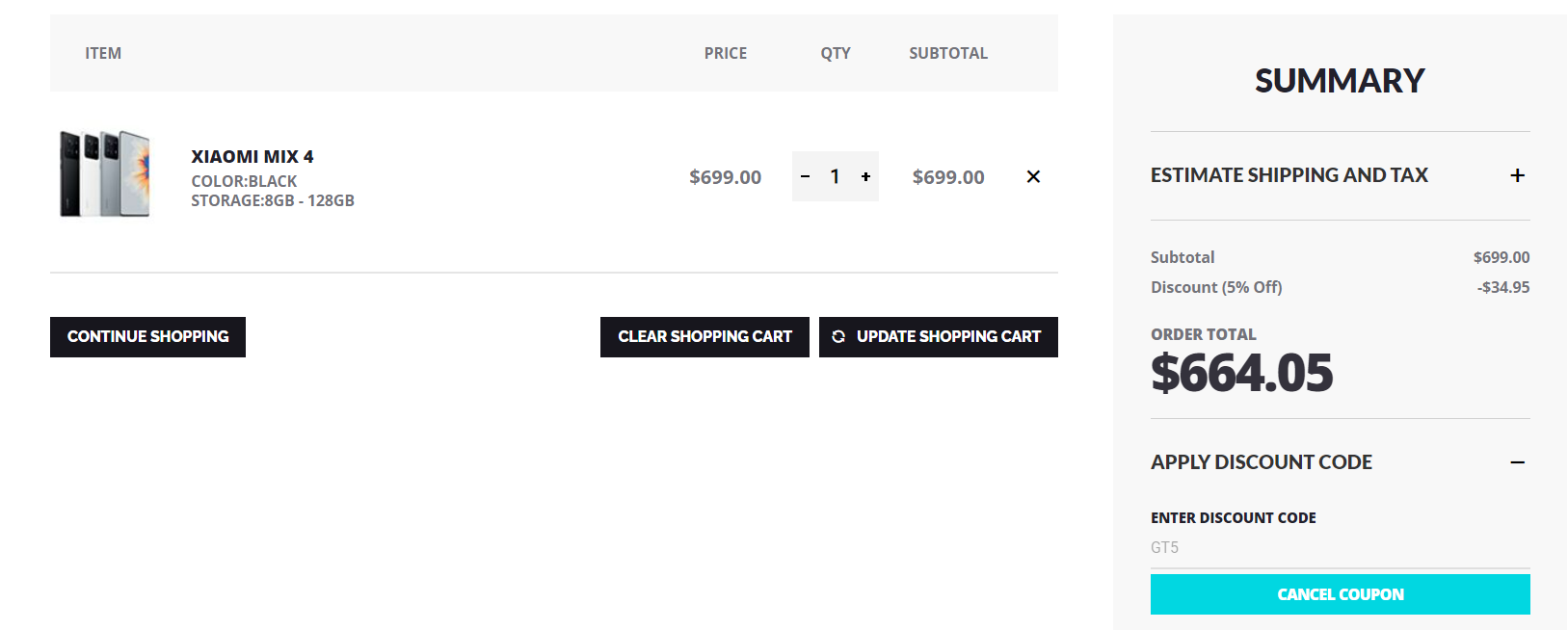Open the Estimate Shipping and Tax heading

[1289, 175]
